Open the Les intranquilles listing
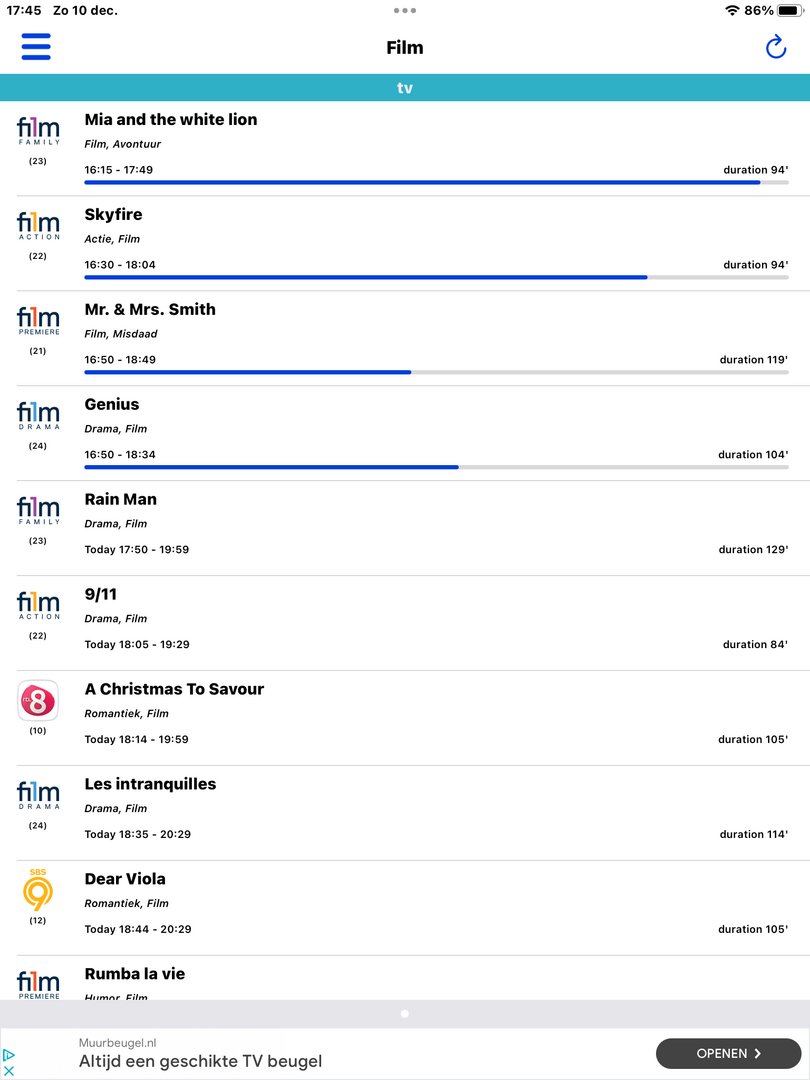Screen dimensions: 810x1080 (150, 784)
